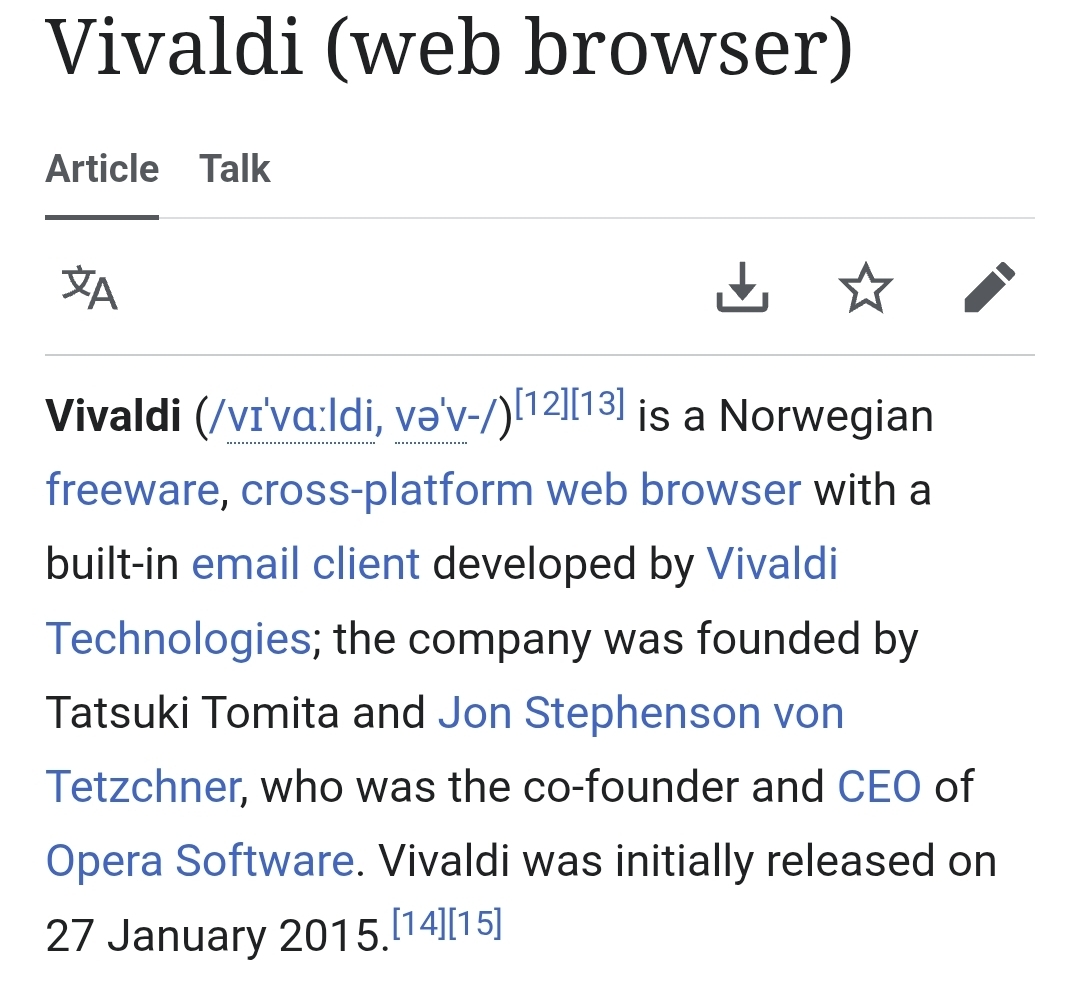Viewport: 1080px width, 981px height.
Task: Click citation reference [13]
Action: click(598, 405)
